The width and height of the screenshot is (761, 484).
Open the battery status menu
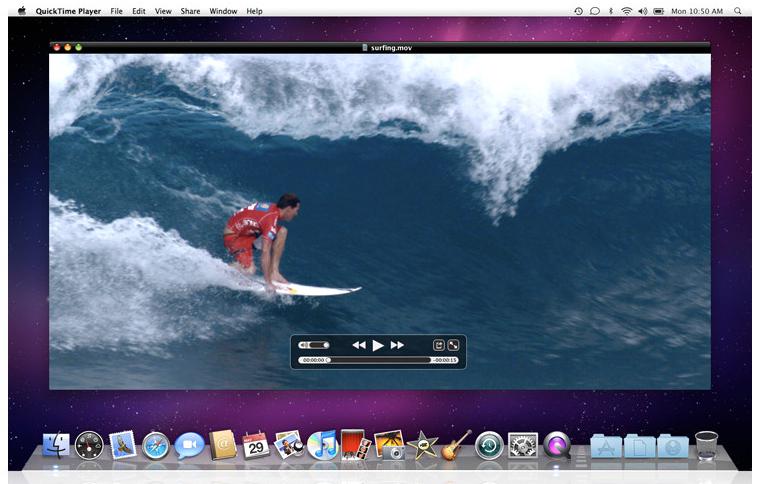click(659, 11)
